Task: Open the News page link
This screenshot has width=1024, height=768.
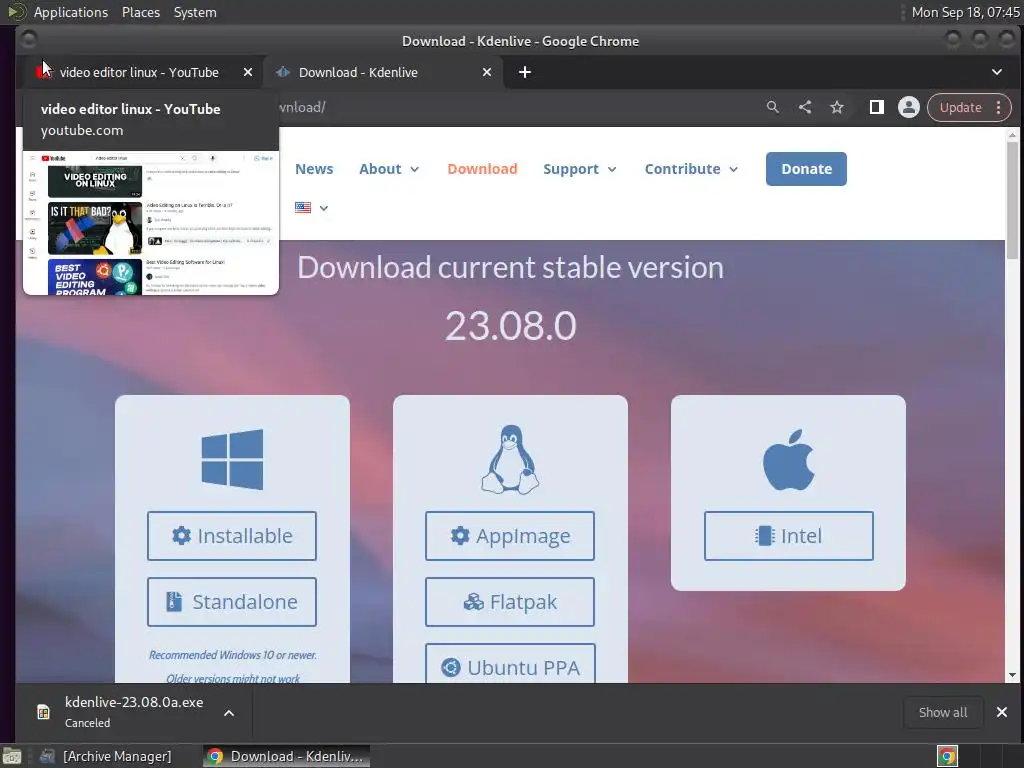Action: (x=314, y=169)
